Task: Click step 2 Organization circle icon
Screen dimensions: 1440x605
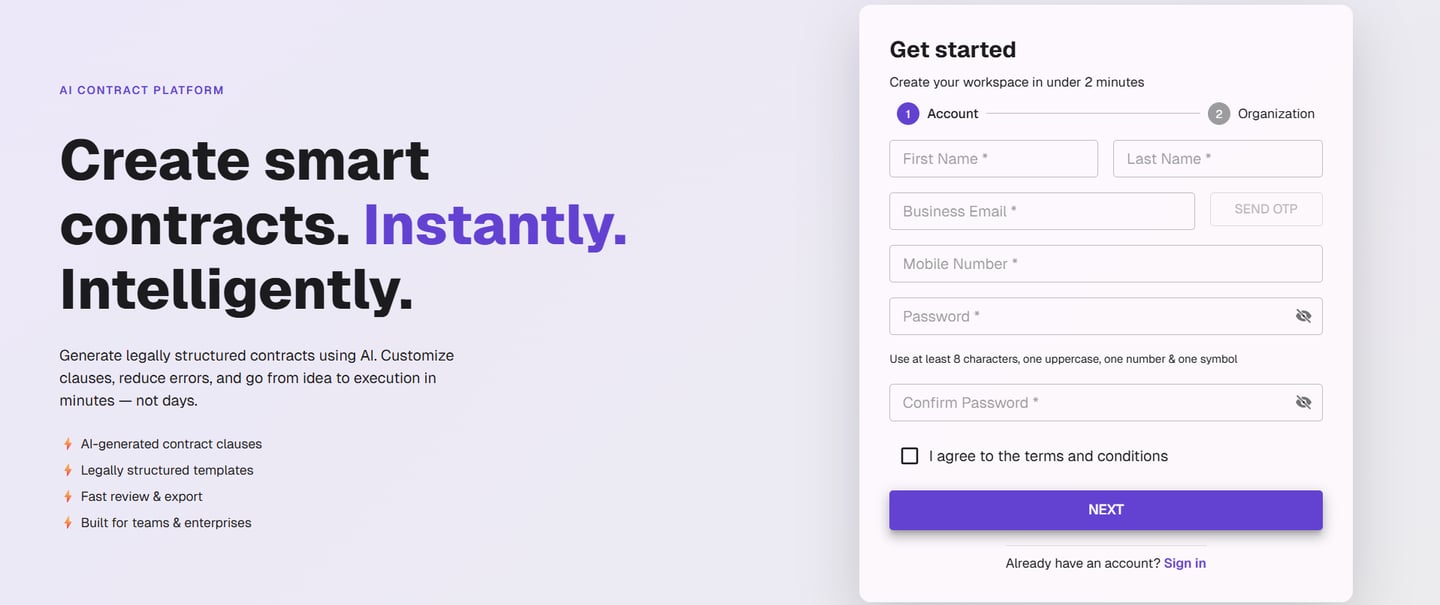Action: [1218, 114]
